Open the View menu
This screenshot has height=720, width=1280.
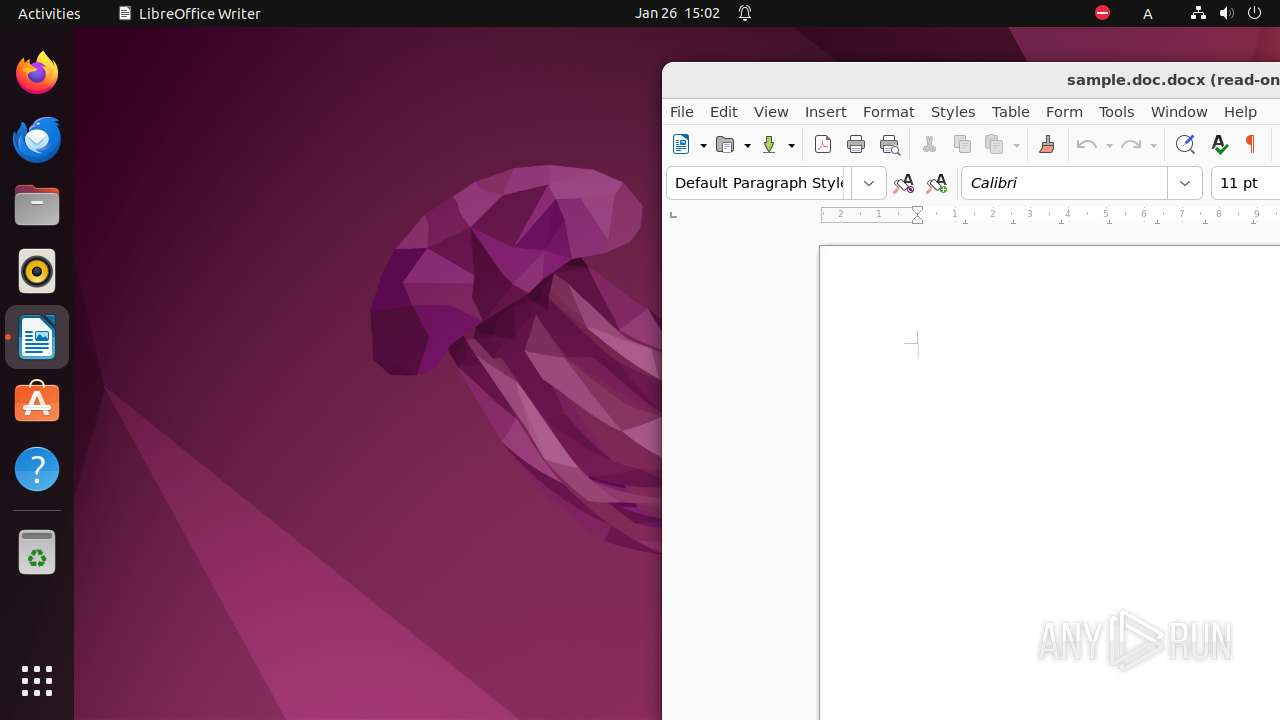tap(771, 112)
